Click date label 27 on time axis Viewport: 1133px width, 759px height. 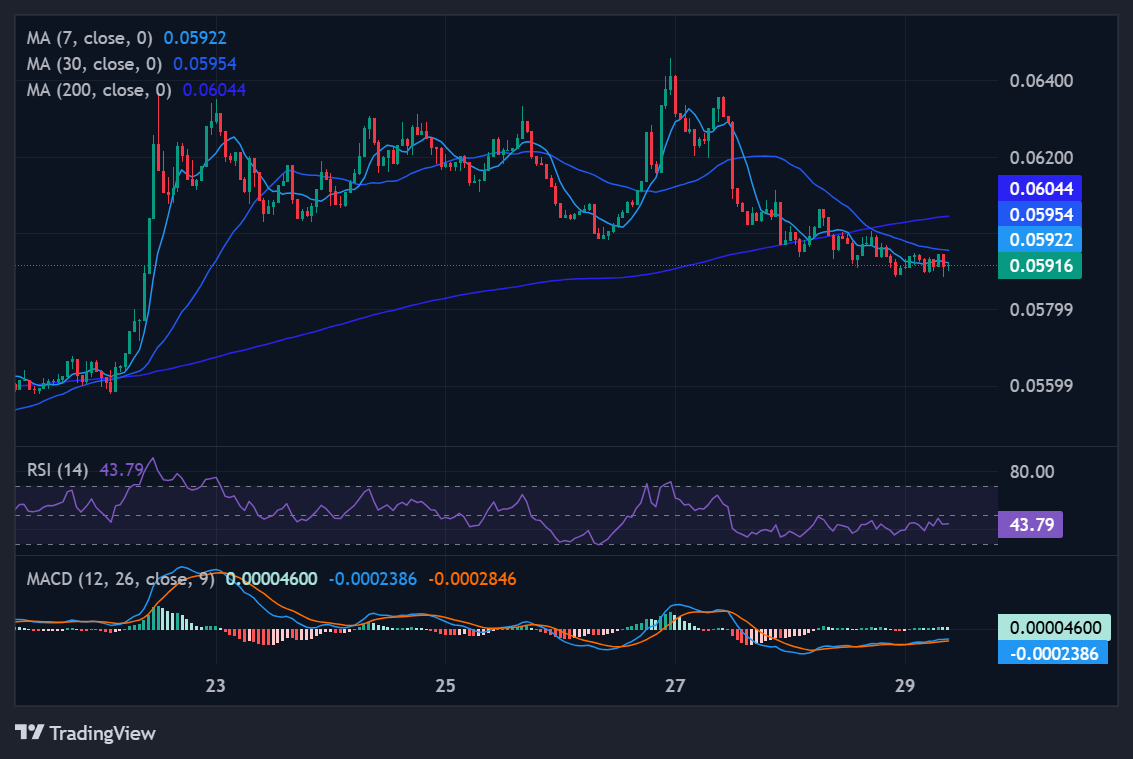[x=675, y=687]
